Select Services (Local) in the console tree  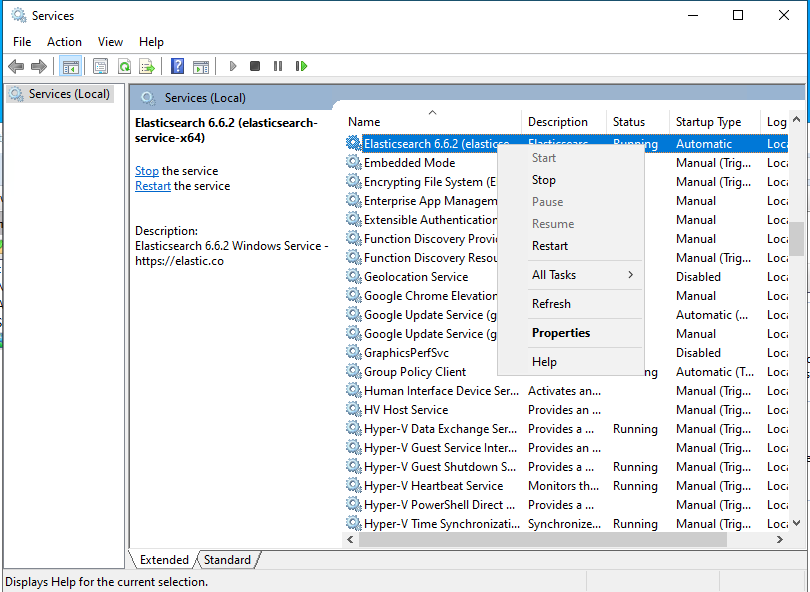60,94
